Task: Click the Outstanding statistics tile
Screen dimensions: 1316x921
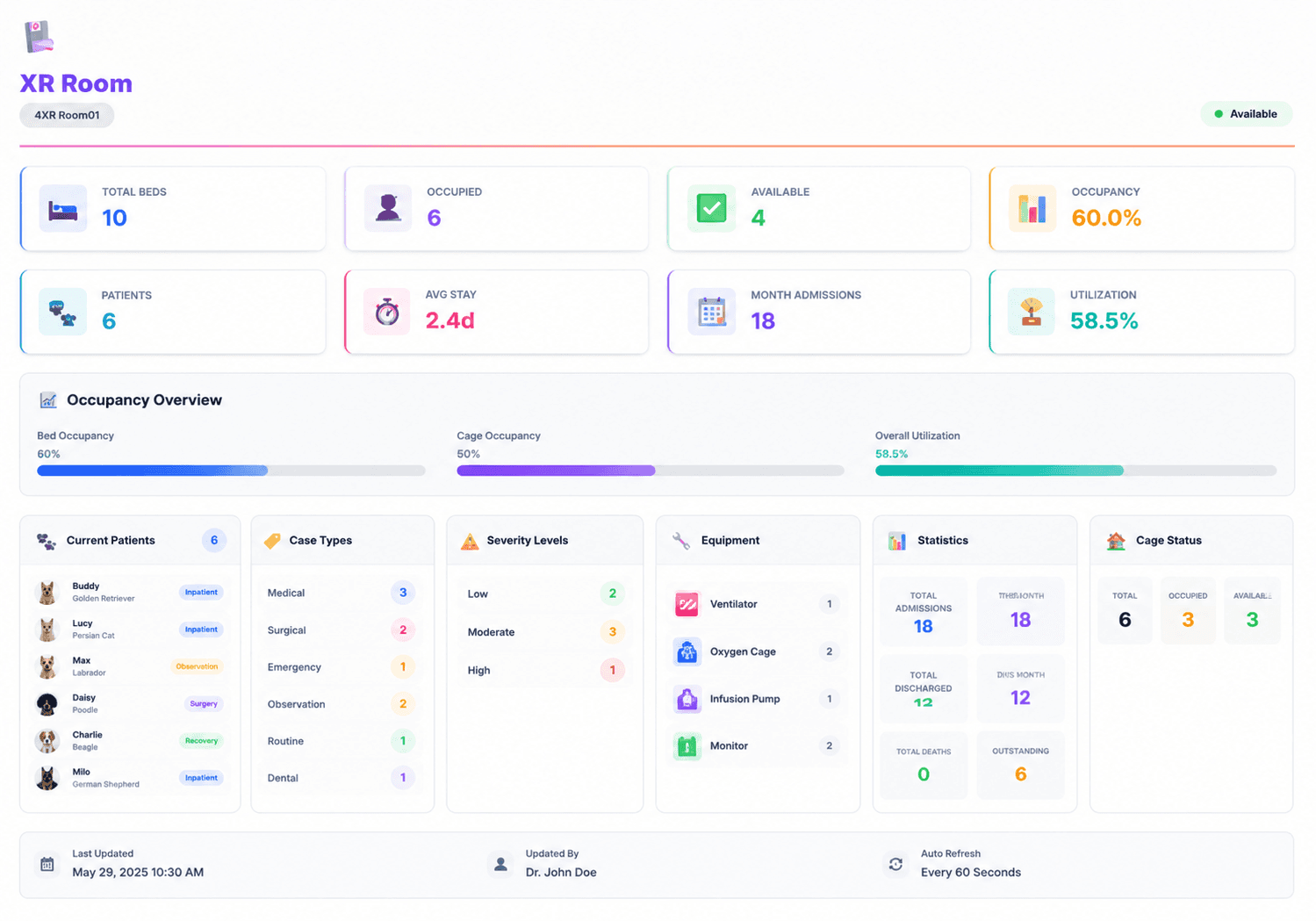Action: (x=1020, y=765)
